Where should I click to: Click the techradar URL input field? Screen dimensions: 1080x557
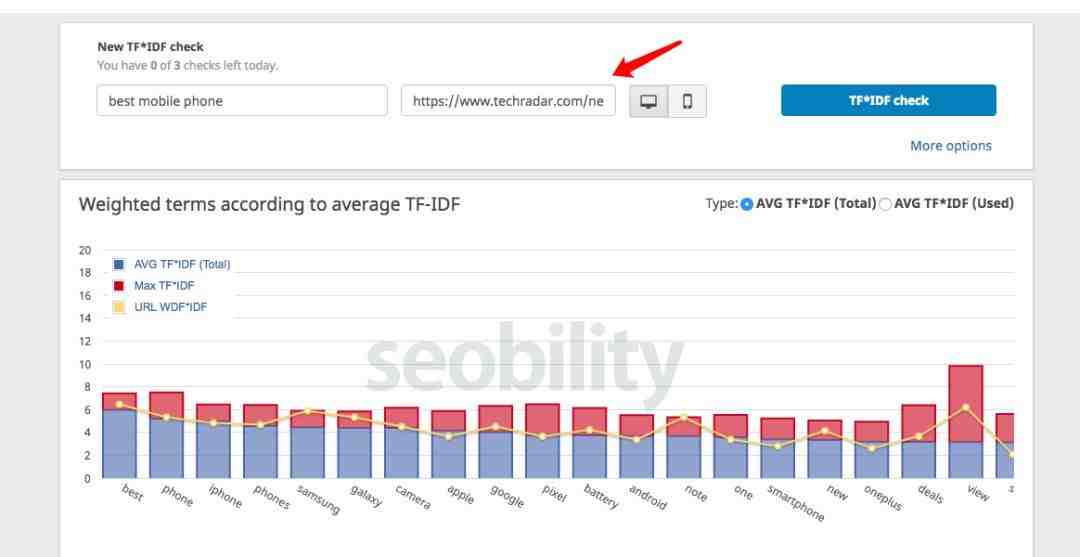[508, 101]
